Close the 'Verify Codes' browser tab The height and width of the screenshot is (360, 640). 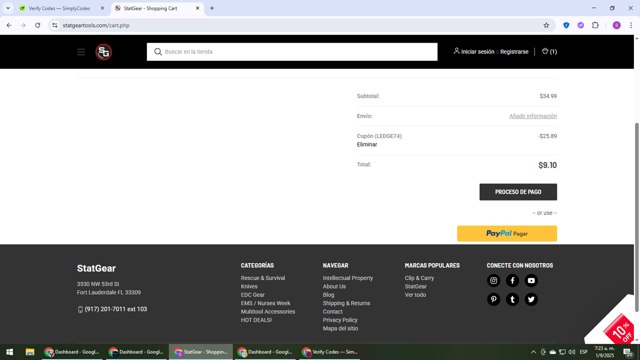[x=102, y=8]
